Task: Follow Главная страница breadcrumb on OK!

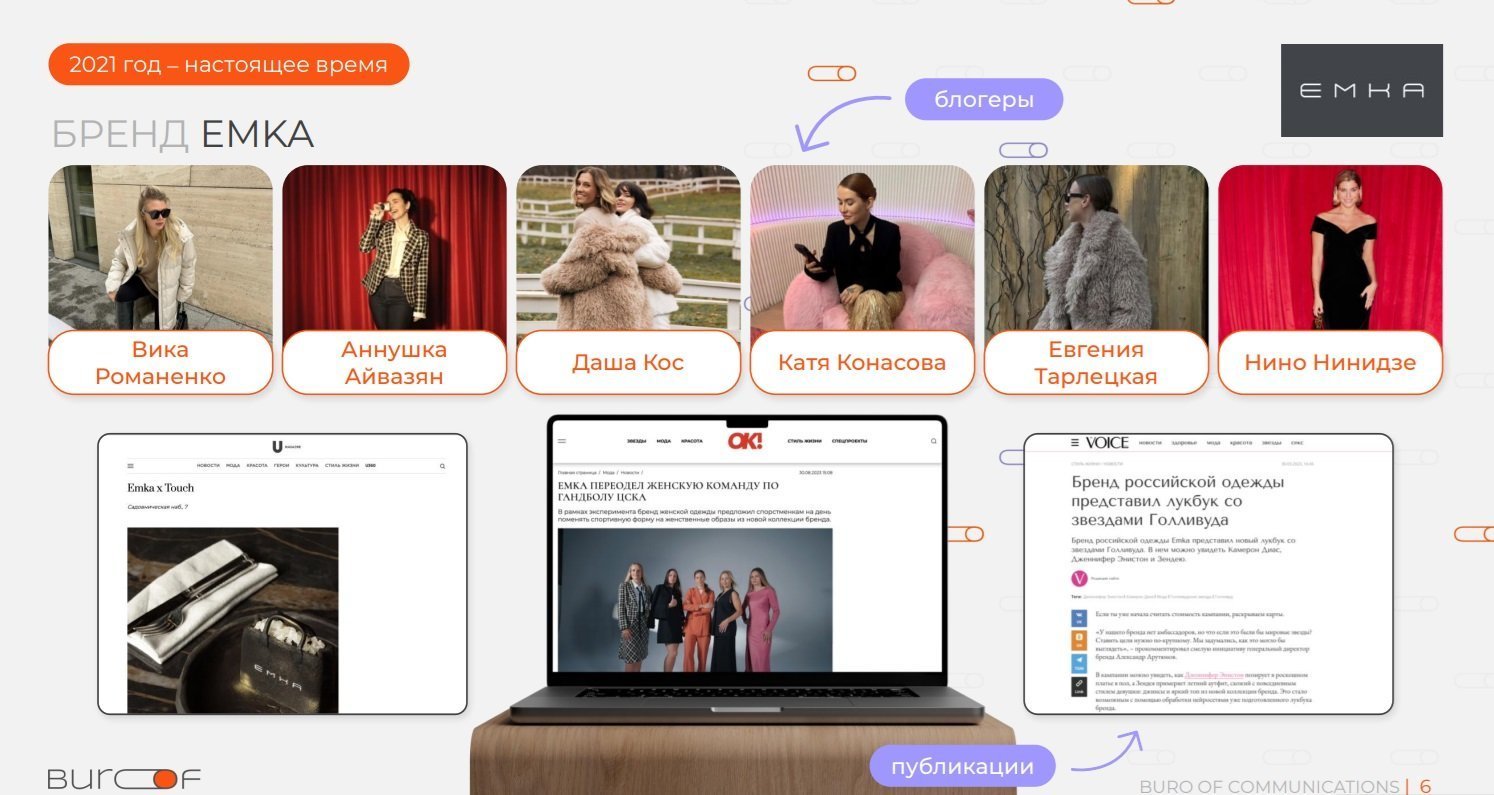Action: tap(577, 472)
